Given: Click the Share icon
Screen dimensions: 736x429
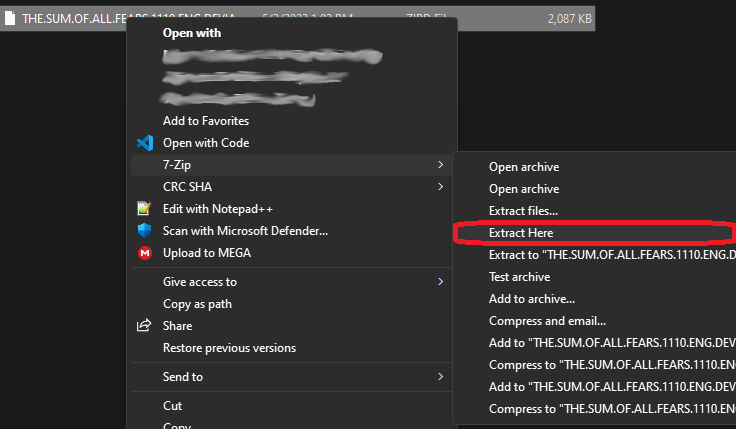Looking at the screenshot, I should click(144, 326).
